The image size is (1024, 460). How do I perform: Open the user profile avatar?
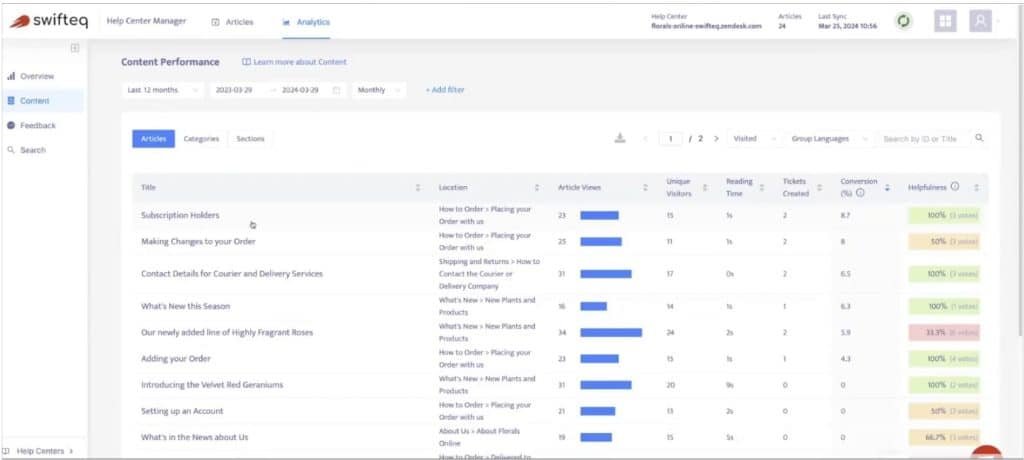[x=980, y=21]
